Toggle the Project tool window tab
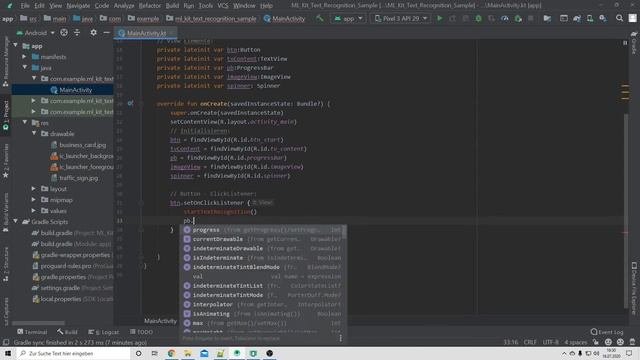The width and height of the screenshot is (640, 360). click(x=6, y=116)
